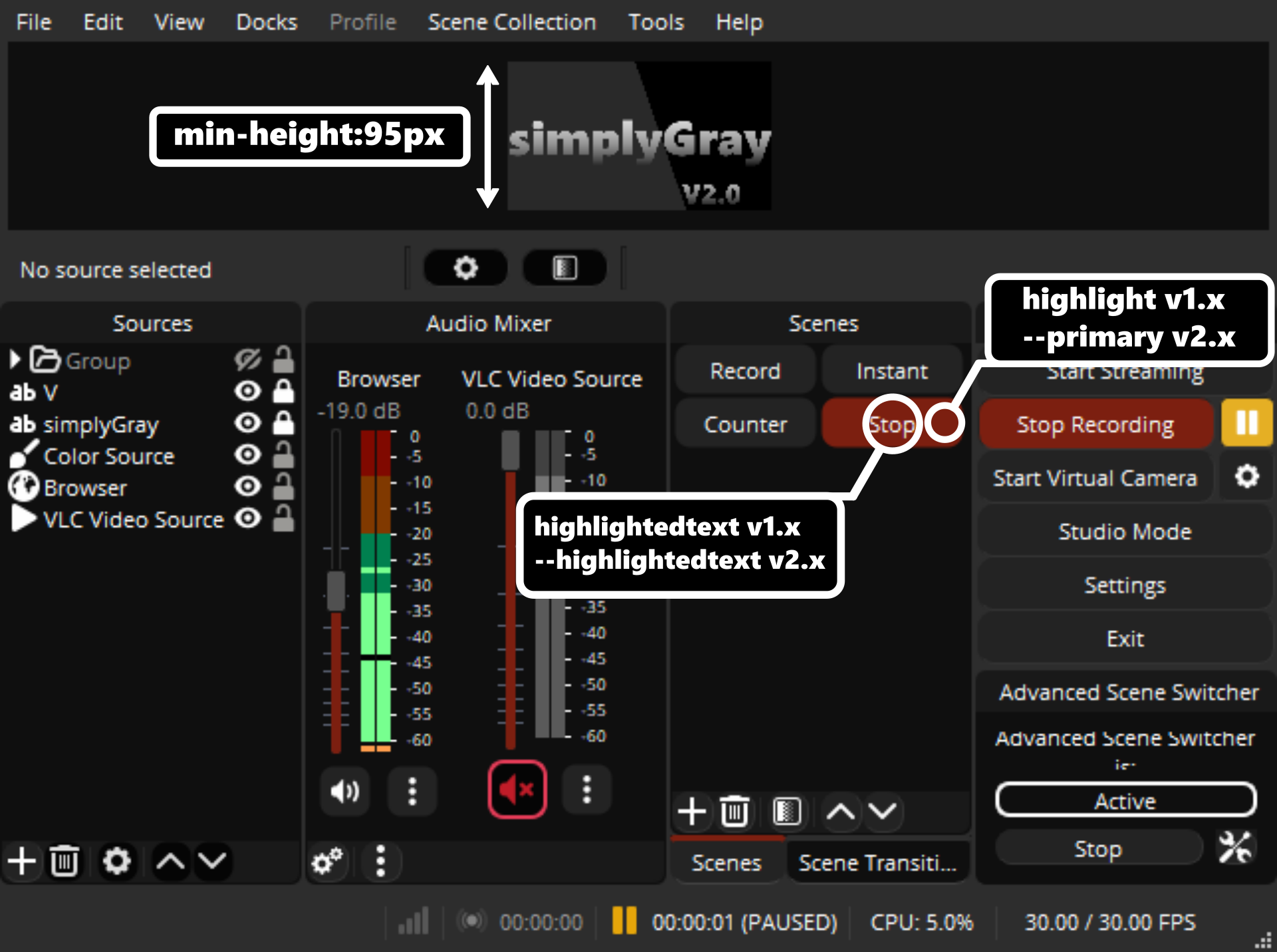Open the Scene Collection menu
The width and height of the screenshot is (1277, 952).
(511, 22)
